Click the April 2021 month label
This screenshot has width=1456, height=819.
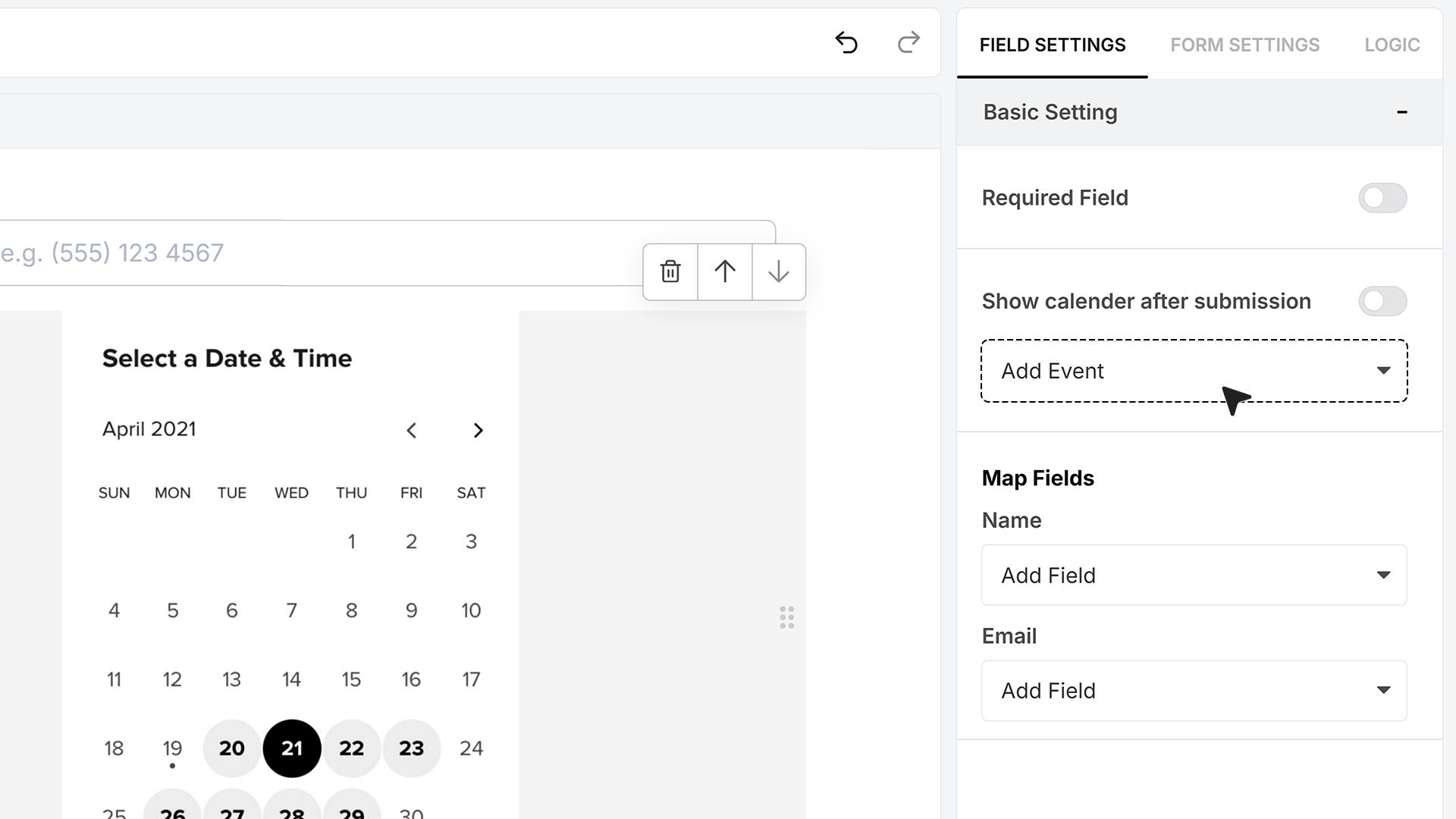pos(149,429)
